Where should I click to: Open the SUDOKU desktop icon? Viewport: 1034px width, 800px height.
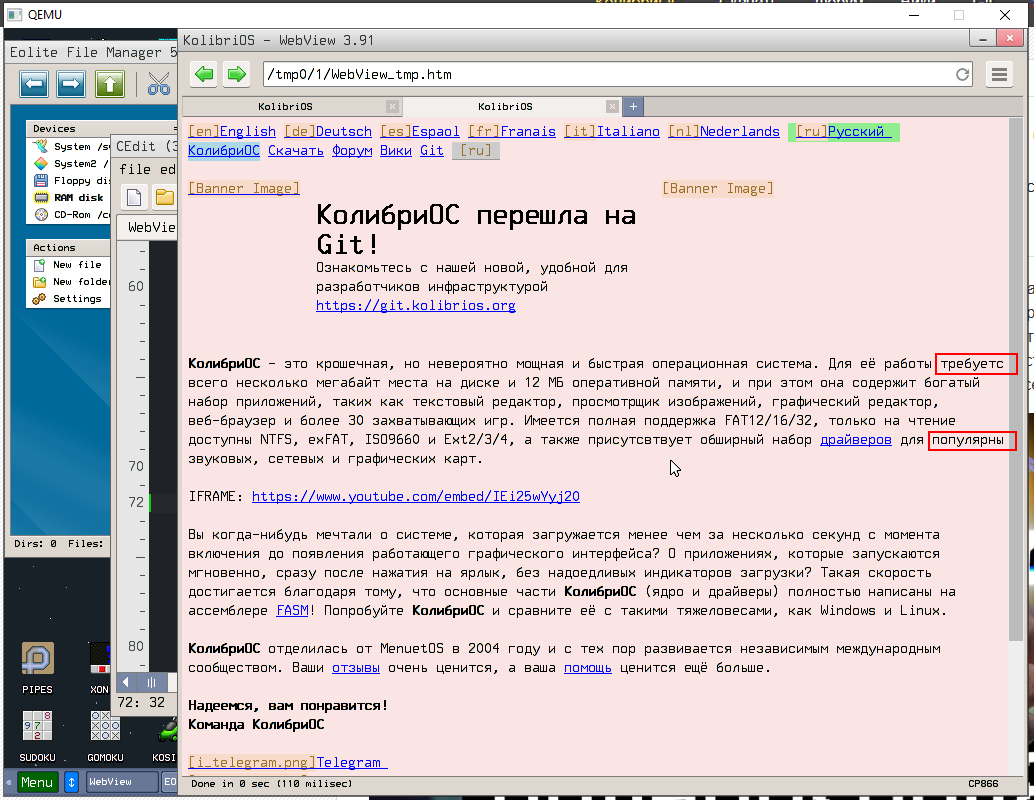coord(38,728)
